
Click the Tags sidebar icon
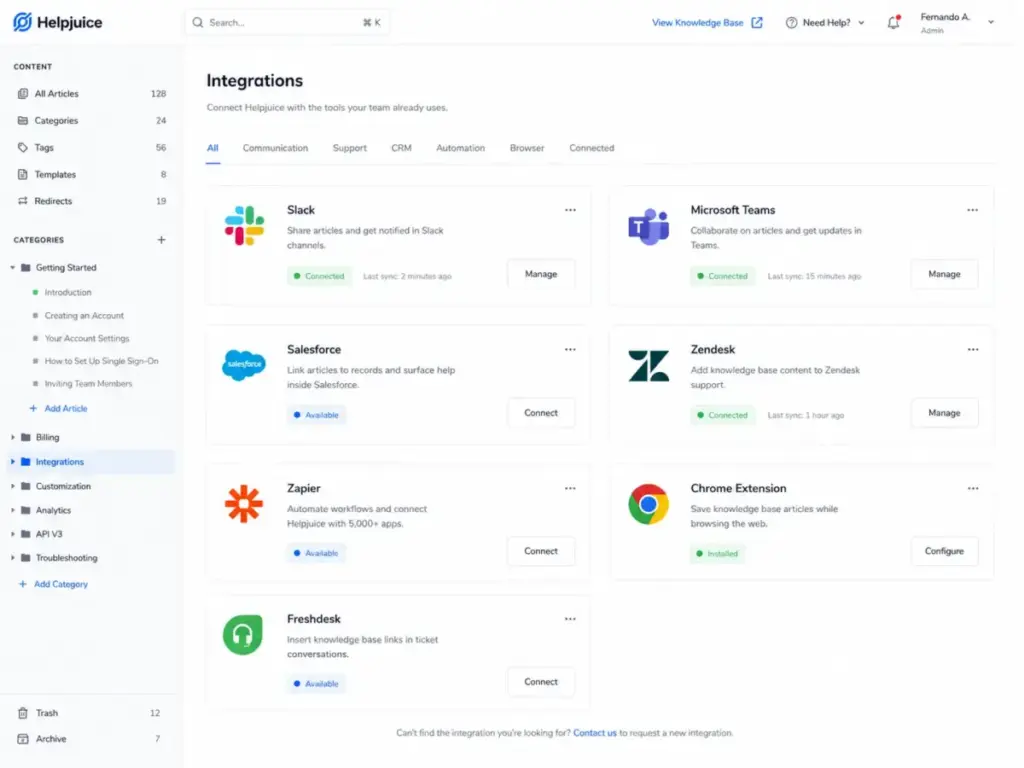23,148
